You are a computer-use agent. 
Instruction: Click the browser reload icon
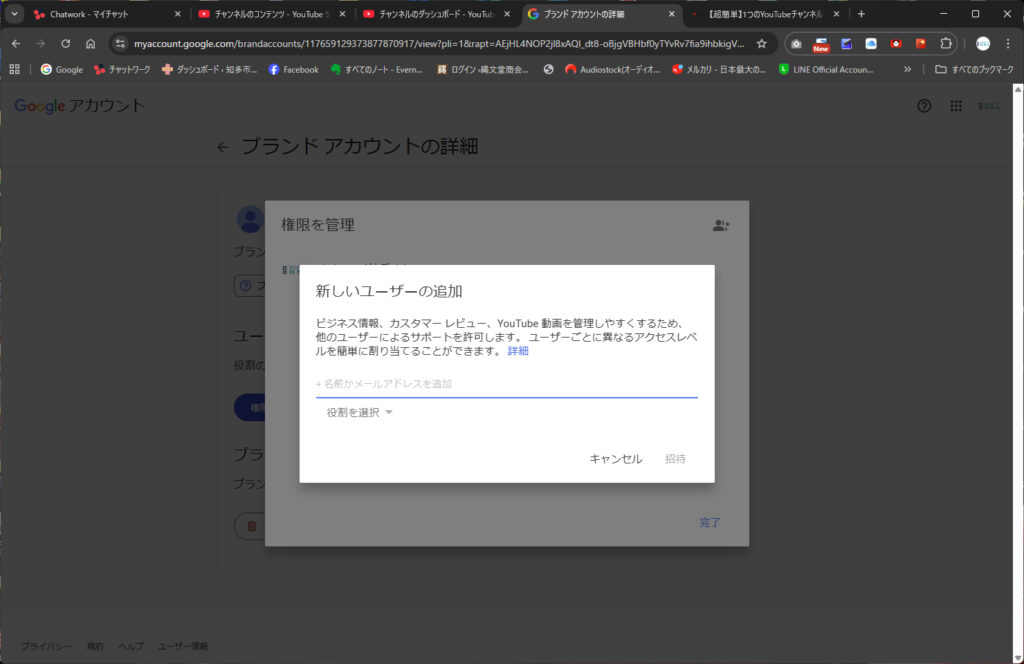point(65,44)
